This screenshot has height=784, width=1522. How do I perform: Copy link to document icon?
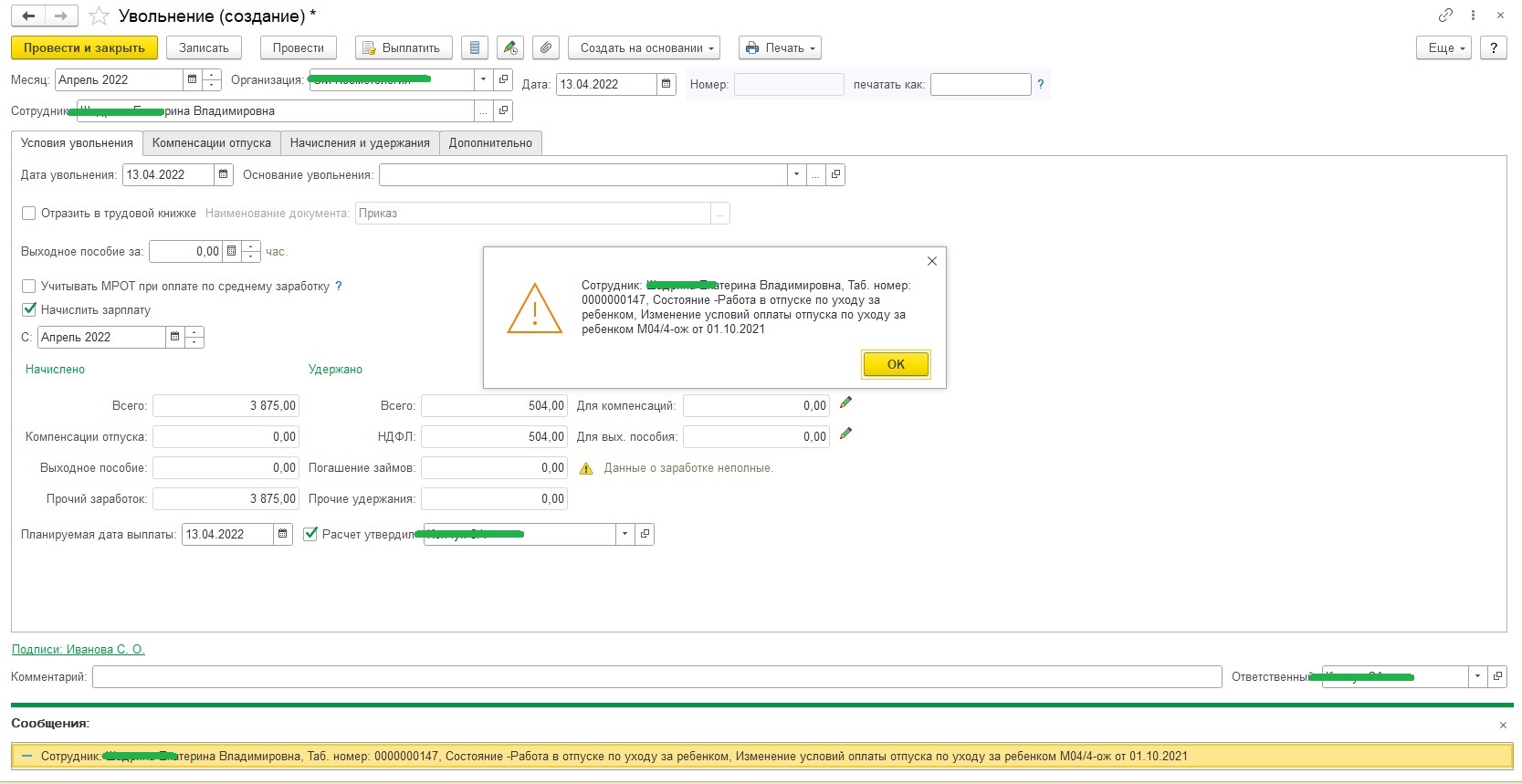[1445, 16]
